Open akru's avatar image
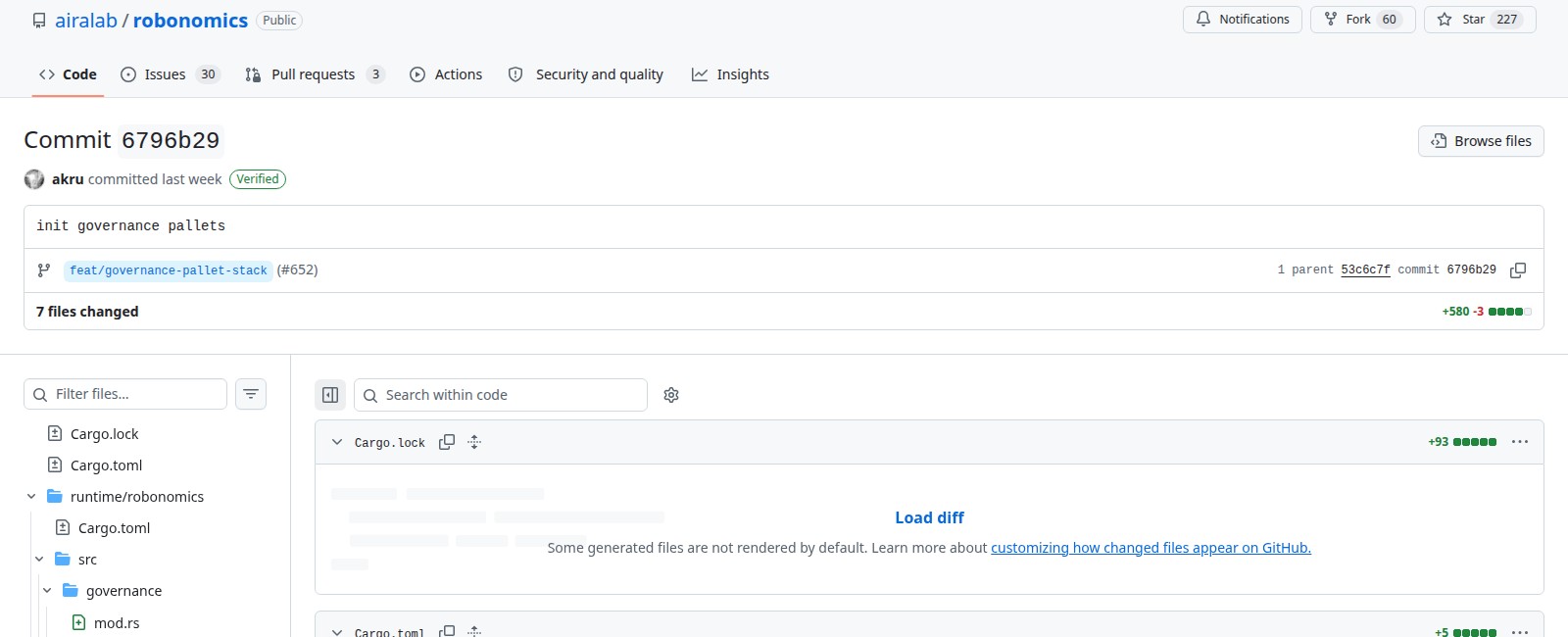1568x637 pixels. coord(34,179)
